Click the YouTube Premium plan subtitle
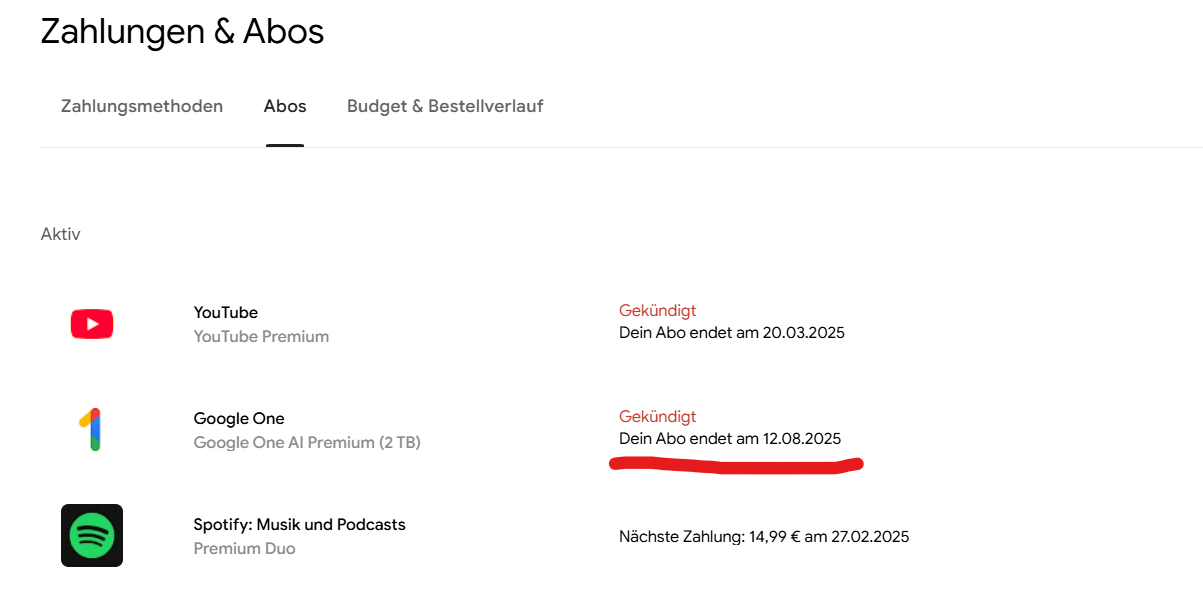Viewport: 1203px width, 608px height. point(261,337)
